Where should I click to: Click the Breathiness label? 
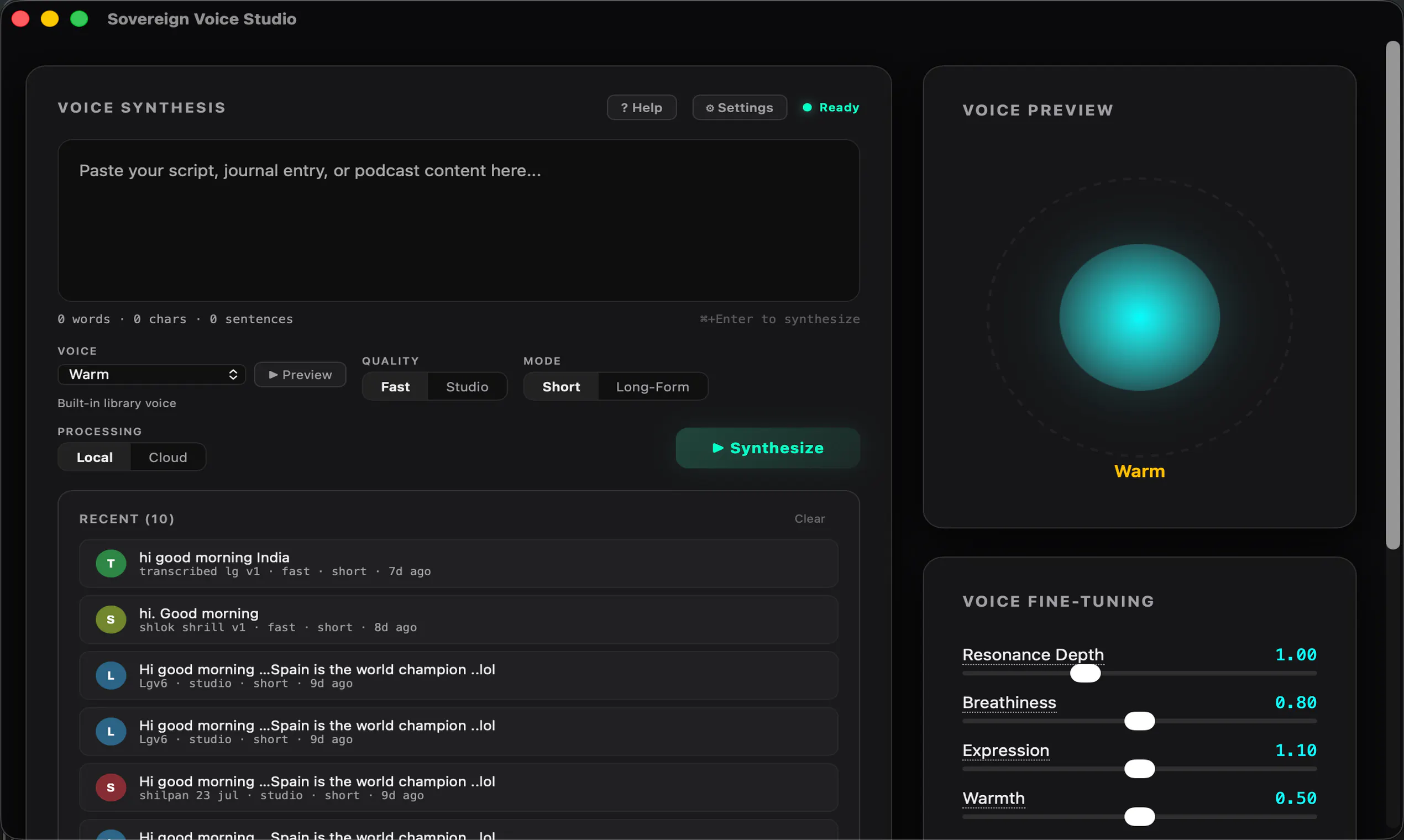1009,702
